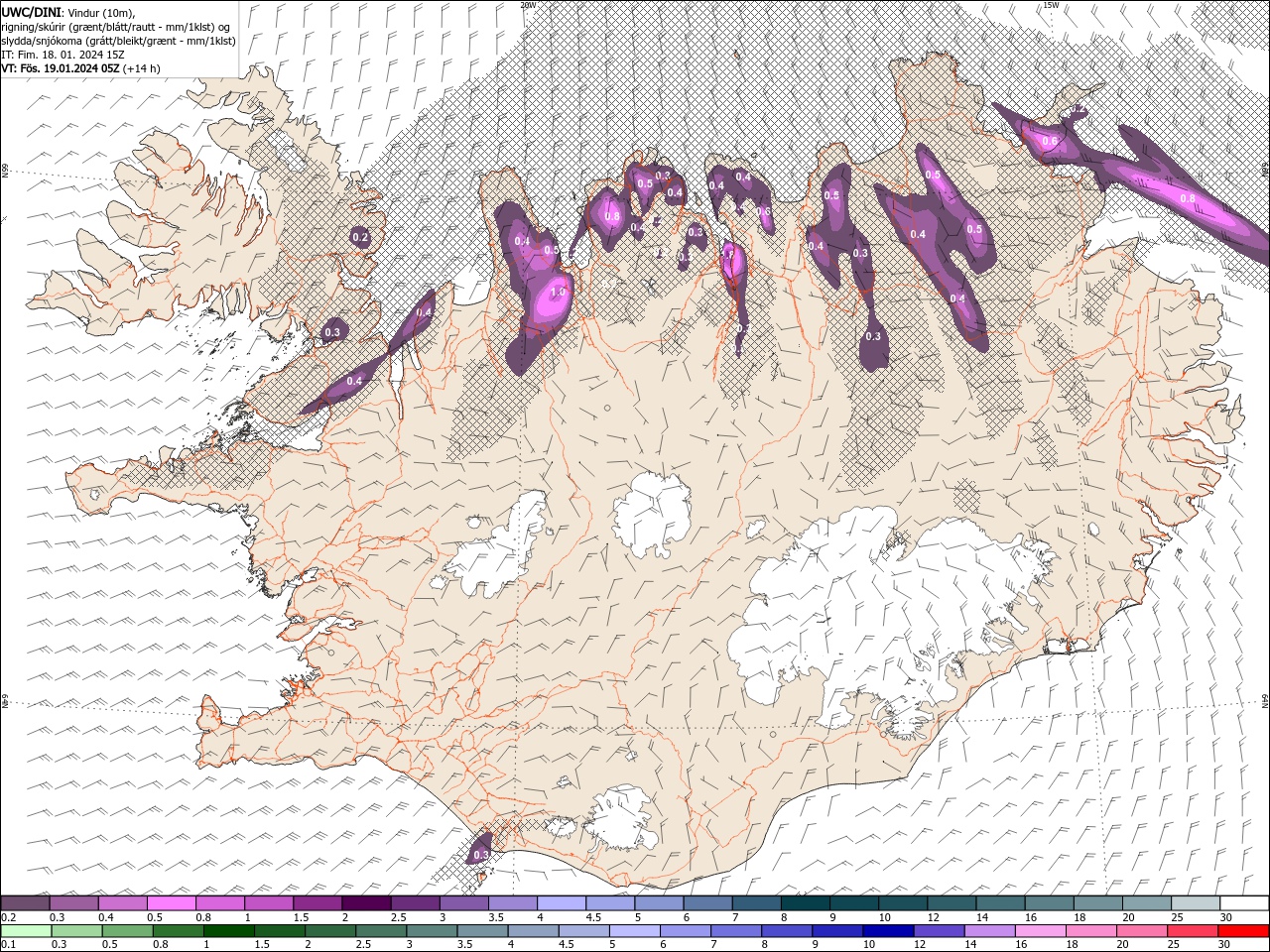This screenshot has height=952, width=1270.
Task: Select the bright pink swatch between 0.5 and 0.8, top row
Action: [172, 902]
